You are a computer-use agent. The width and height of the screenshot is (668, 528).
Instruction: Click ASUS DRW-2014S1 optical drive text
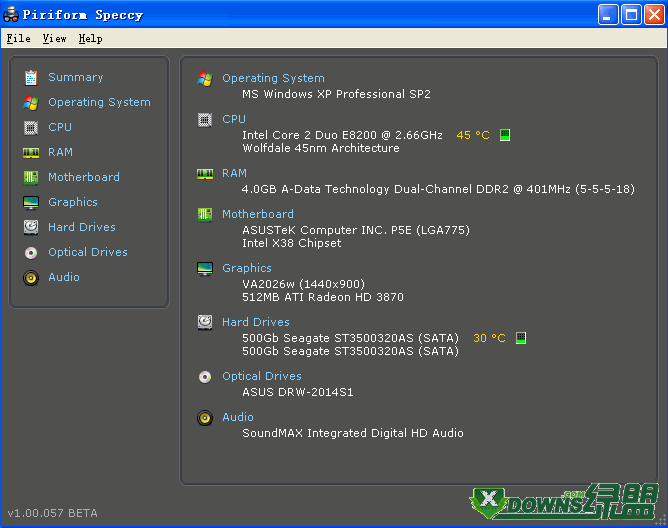(x=297, y=392)
